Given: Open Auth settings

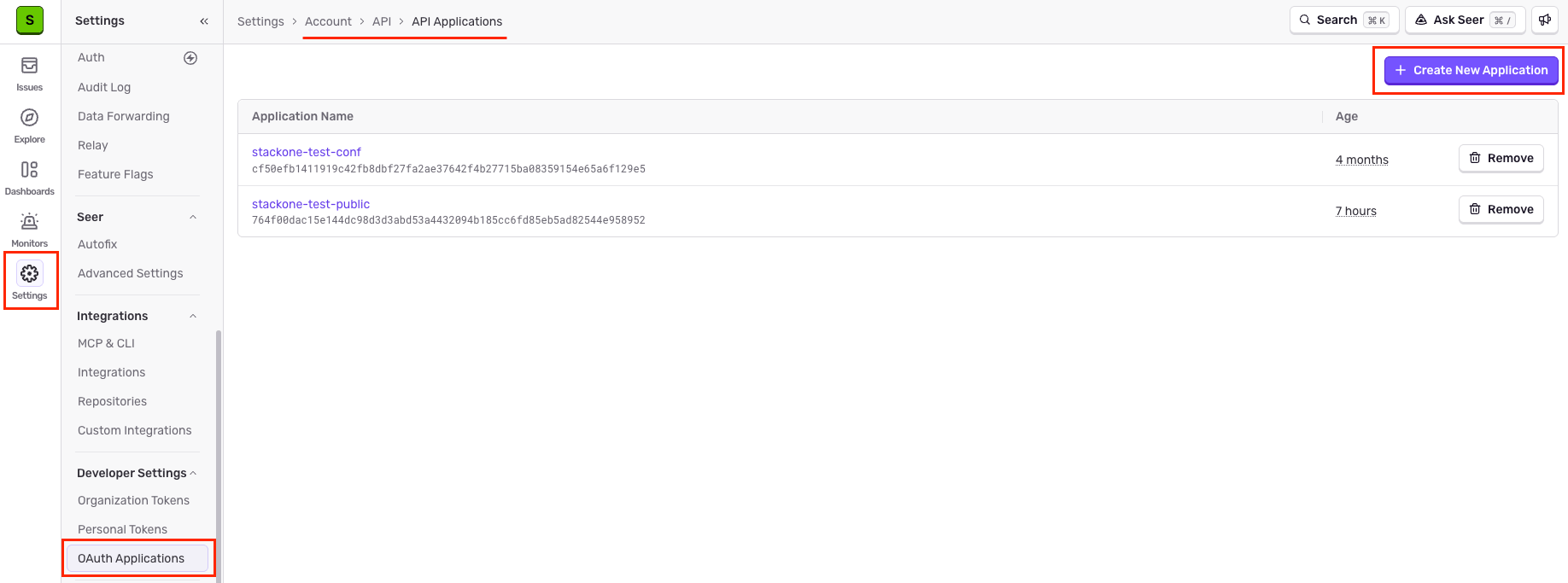Looking at the screenshot, I should click(x=91, y=57).
